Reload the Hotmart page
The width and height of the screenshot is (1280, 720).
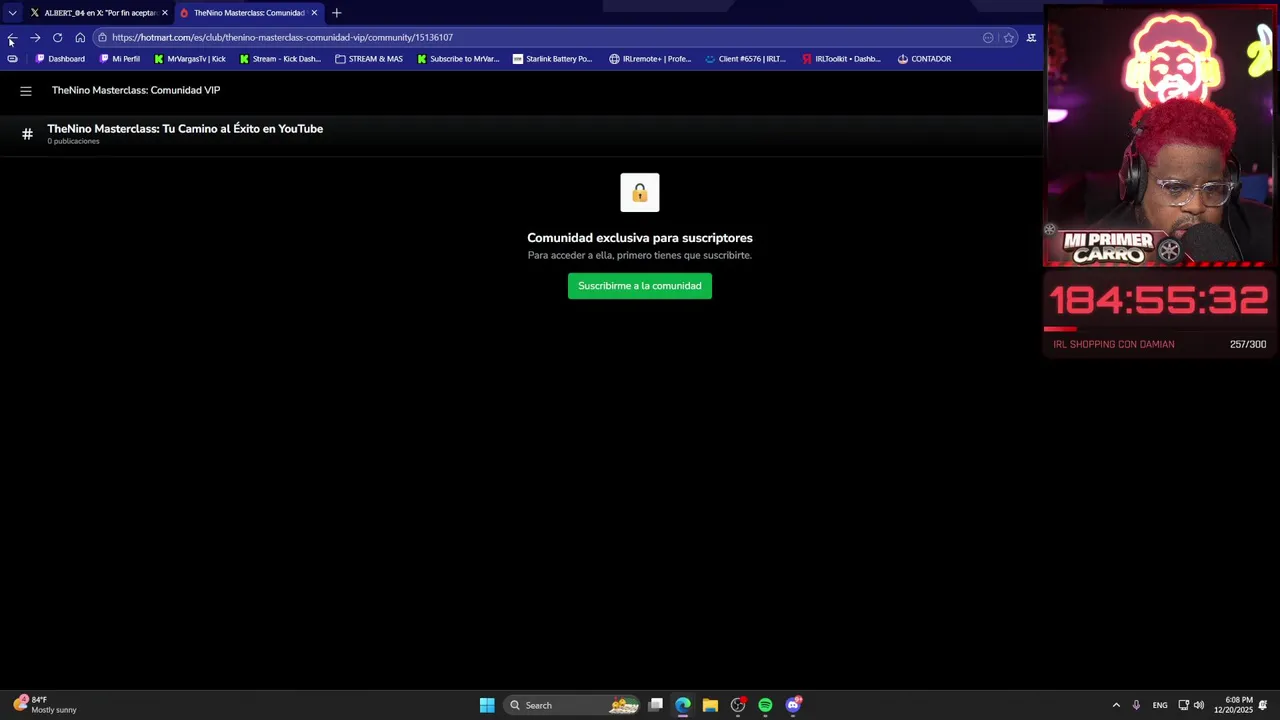point(57,38)
